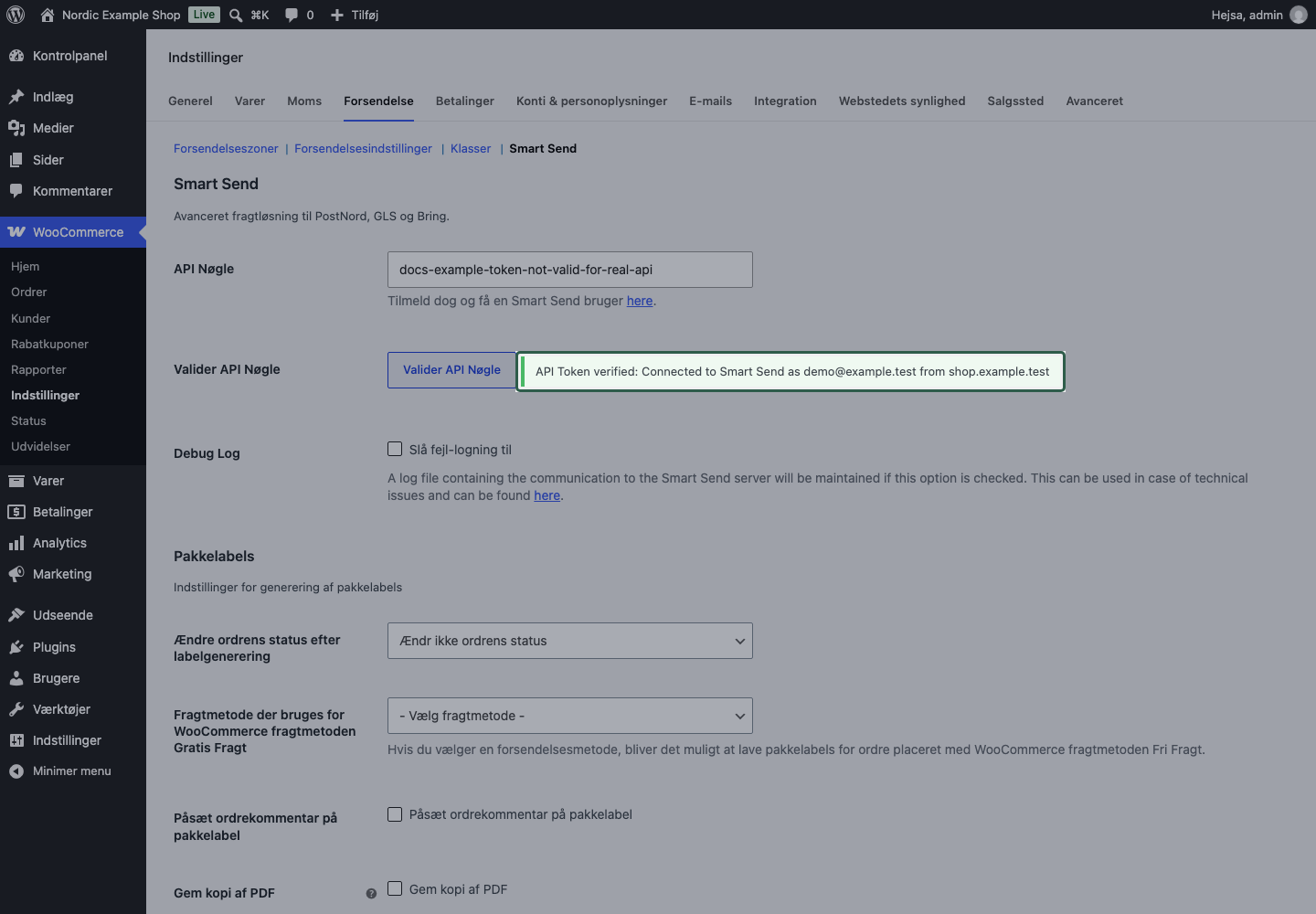Click the Værktøjer wrench icon
This screenshot has height=914, width=1316.
[16, 709]
